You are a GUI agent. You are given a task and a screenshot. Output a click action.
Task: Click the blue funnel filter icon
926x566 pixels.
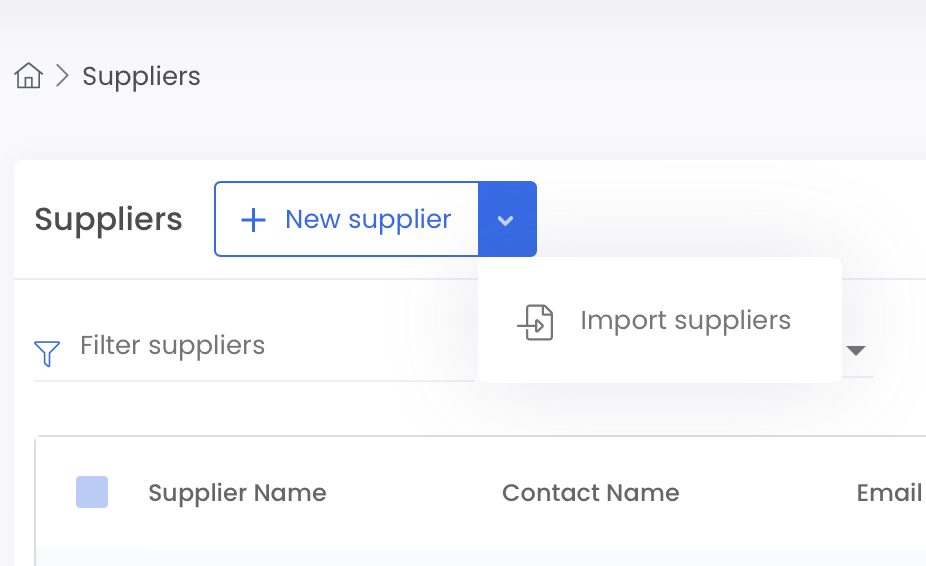47,353
